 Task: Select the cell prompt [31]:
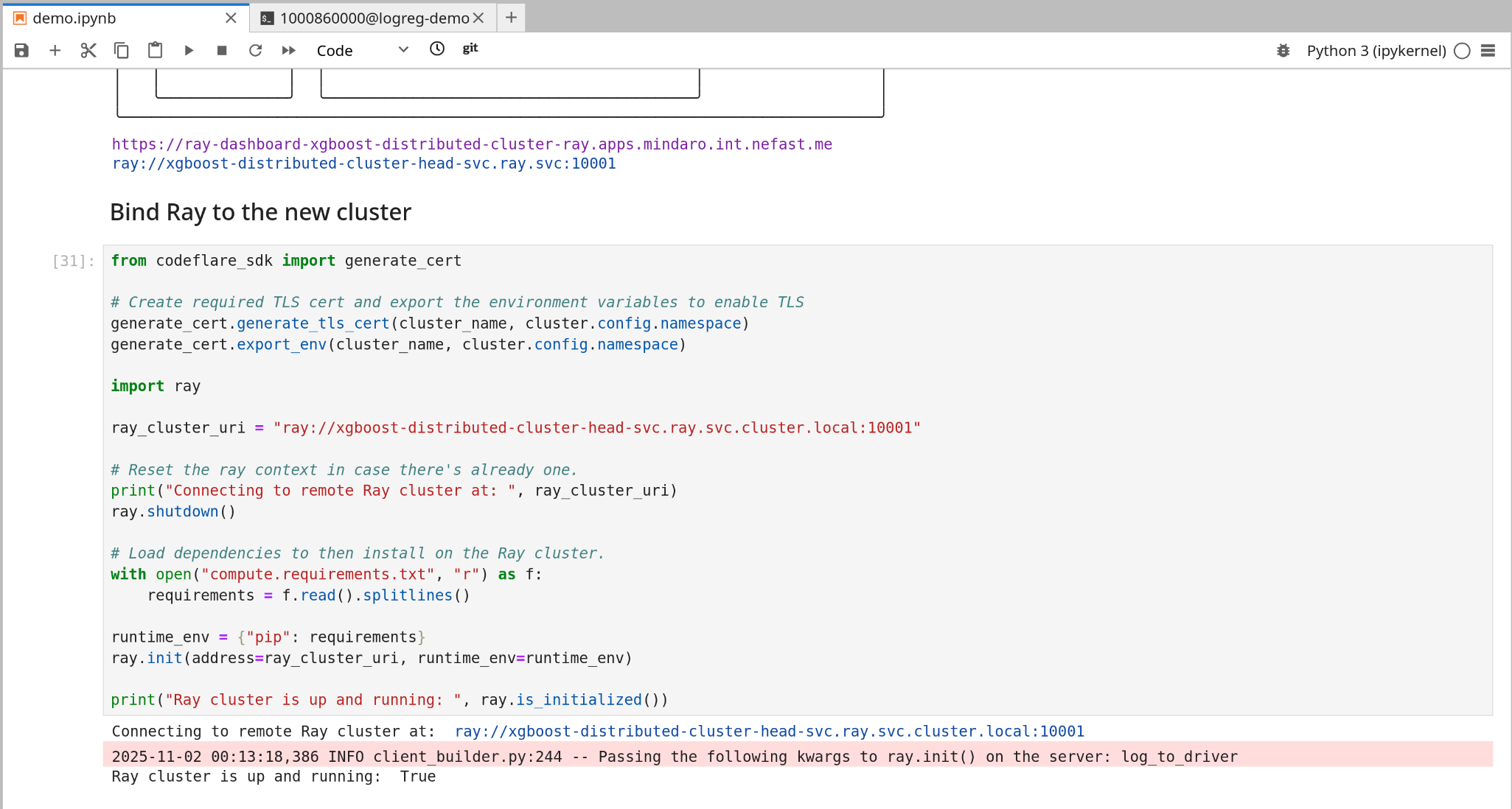(x=74, y=261)
